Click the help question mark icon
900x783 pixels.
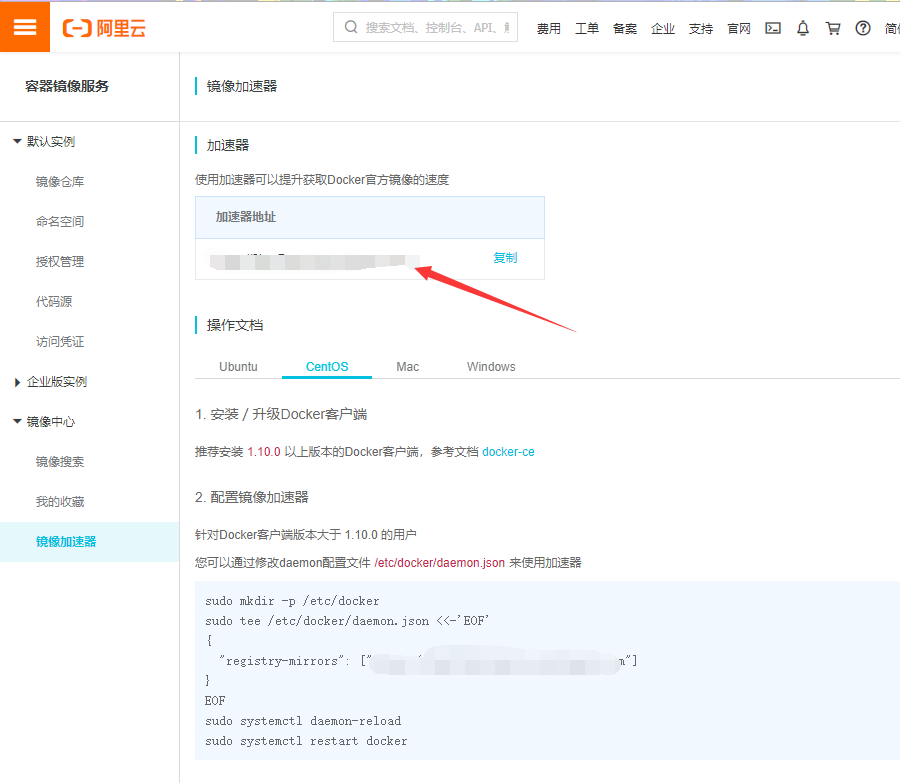(863, 28)
